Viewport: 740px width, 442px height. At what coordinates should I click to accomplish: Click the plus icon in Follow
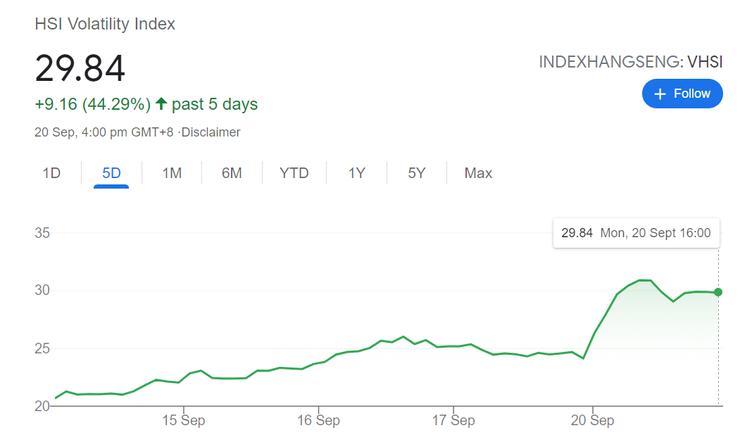[x=659, y=94]
